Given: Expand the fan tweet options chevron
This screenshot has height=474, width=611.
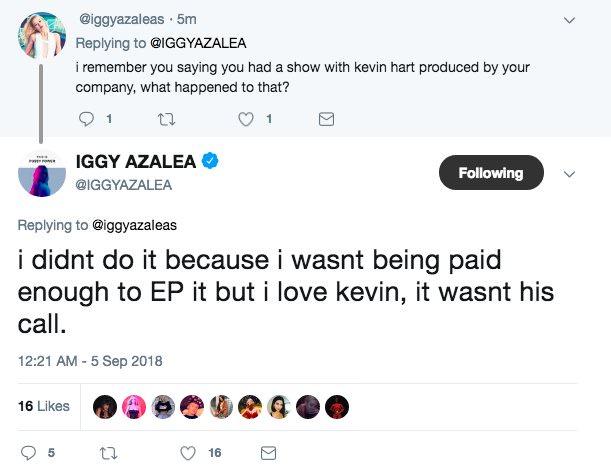Looking at the screenshot, I should 570,19.
